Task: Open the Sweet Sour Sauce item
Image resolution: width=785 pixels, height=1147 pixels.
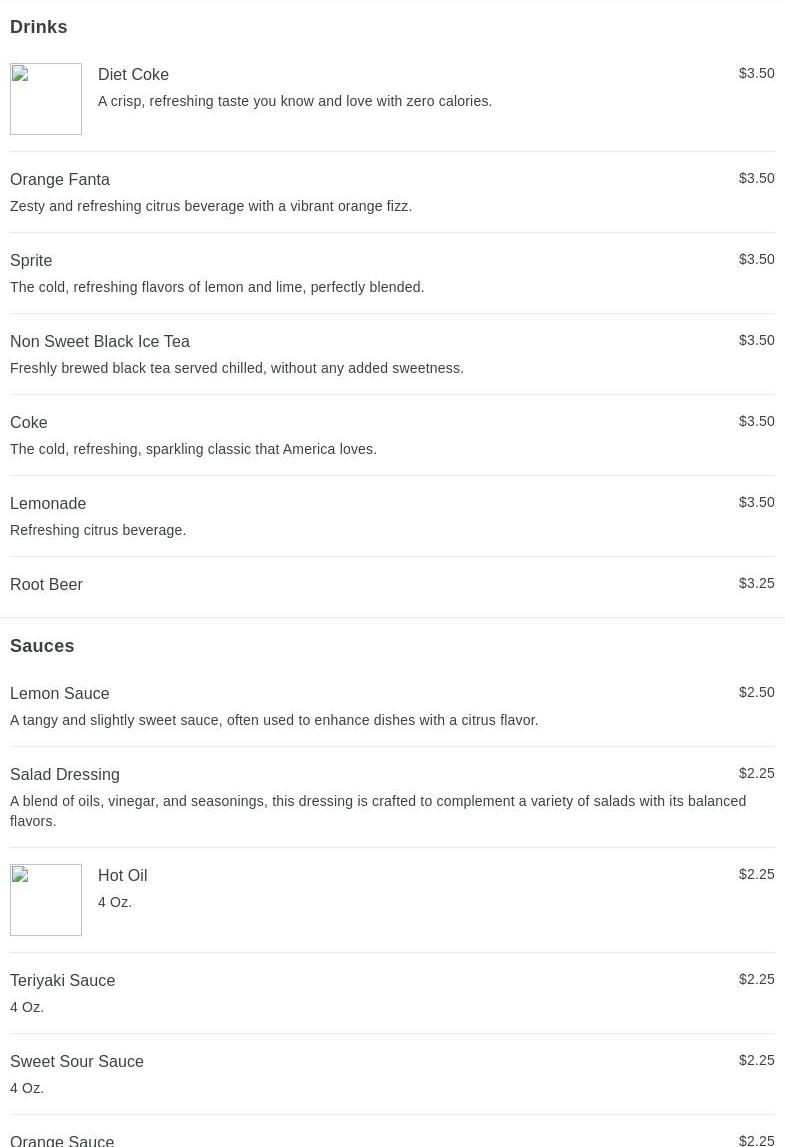Action: pos(77,1061)
